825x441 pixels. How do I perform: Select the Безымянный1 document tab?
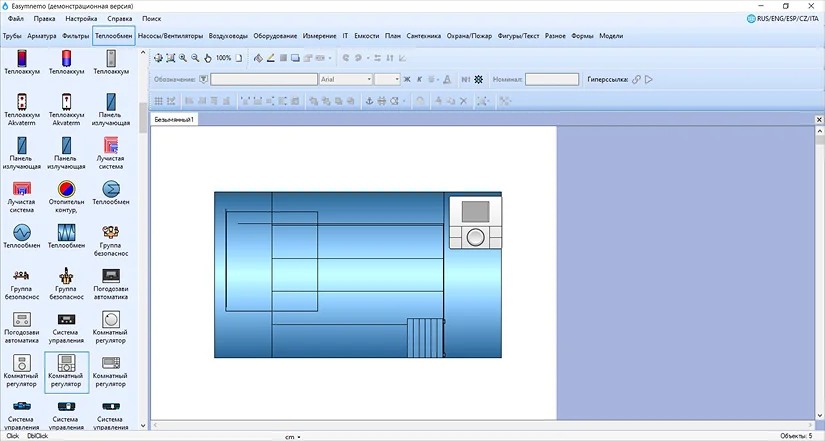pyautogui.click(x=174, y=119)
